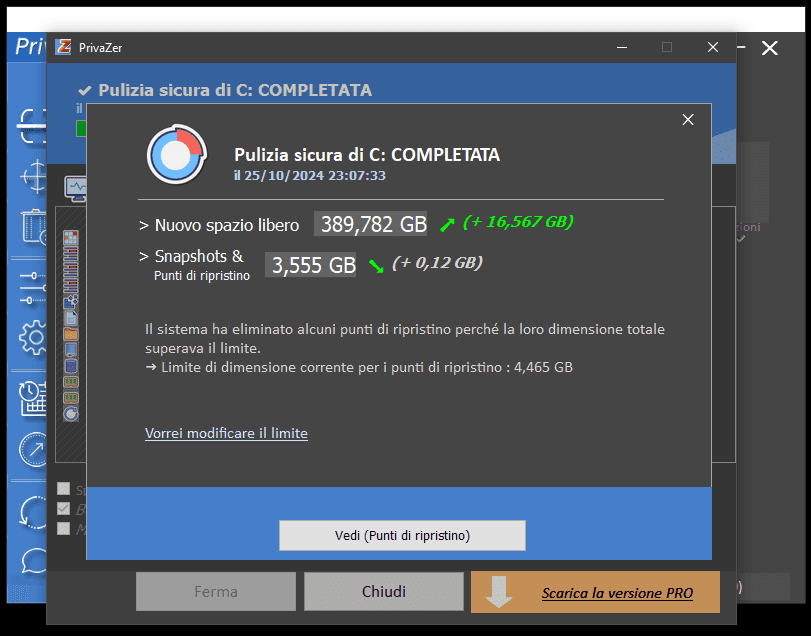The width and height of the screenshot is (811, 636).
Task: Click the monitor activity icon
Action: pos(76,188)
